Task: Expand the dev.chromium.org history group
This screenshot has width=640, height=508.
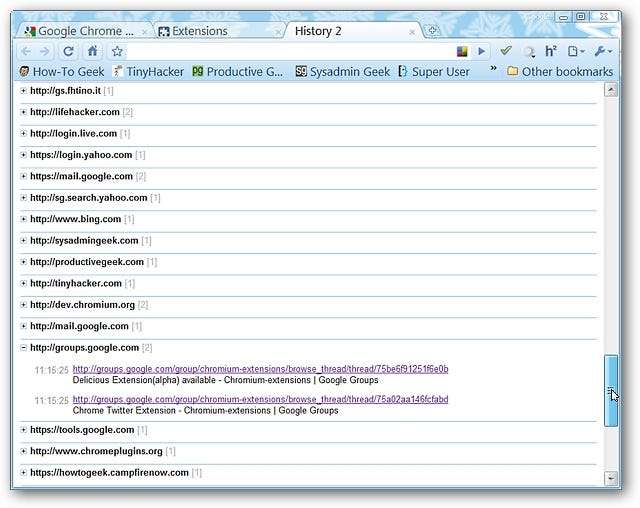Action: (24, 305)
